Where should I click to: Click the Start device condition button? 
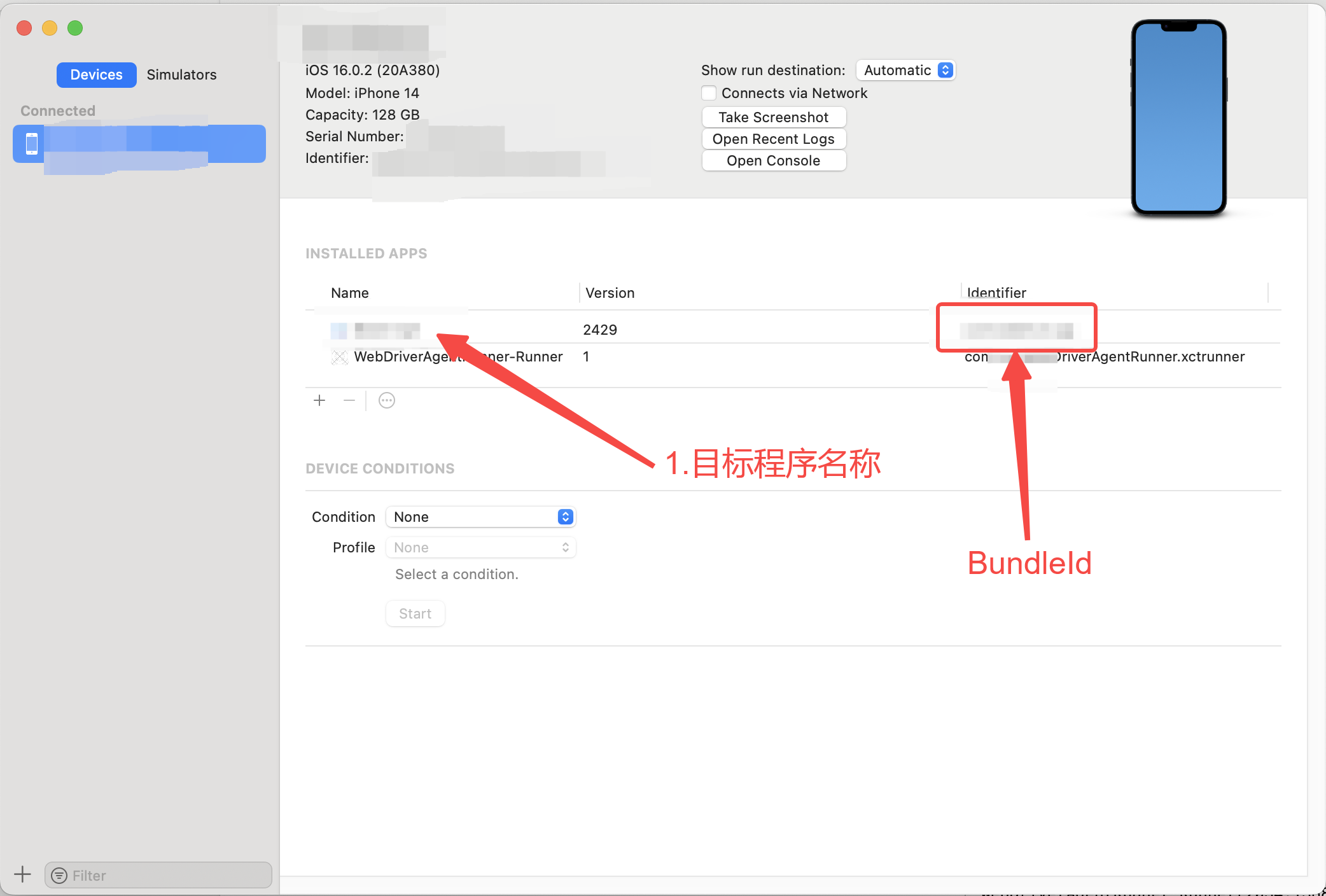[415, 613]
